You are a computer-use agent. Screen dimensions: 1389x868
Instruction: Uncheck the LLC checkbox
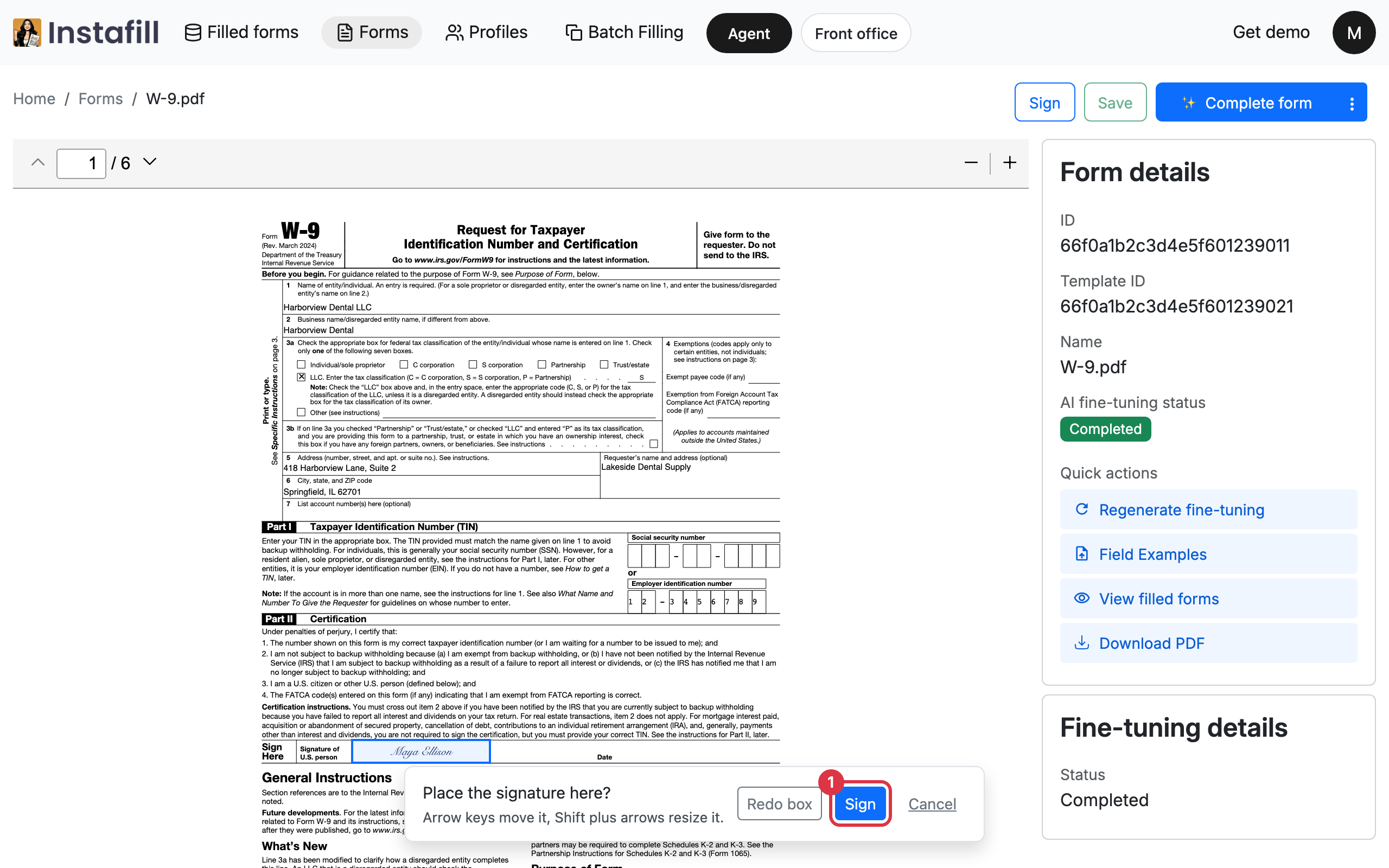[301, 377]
